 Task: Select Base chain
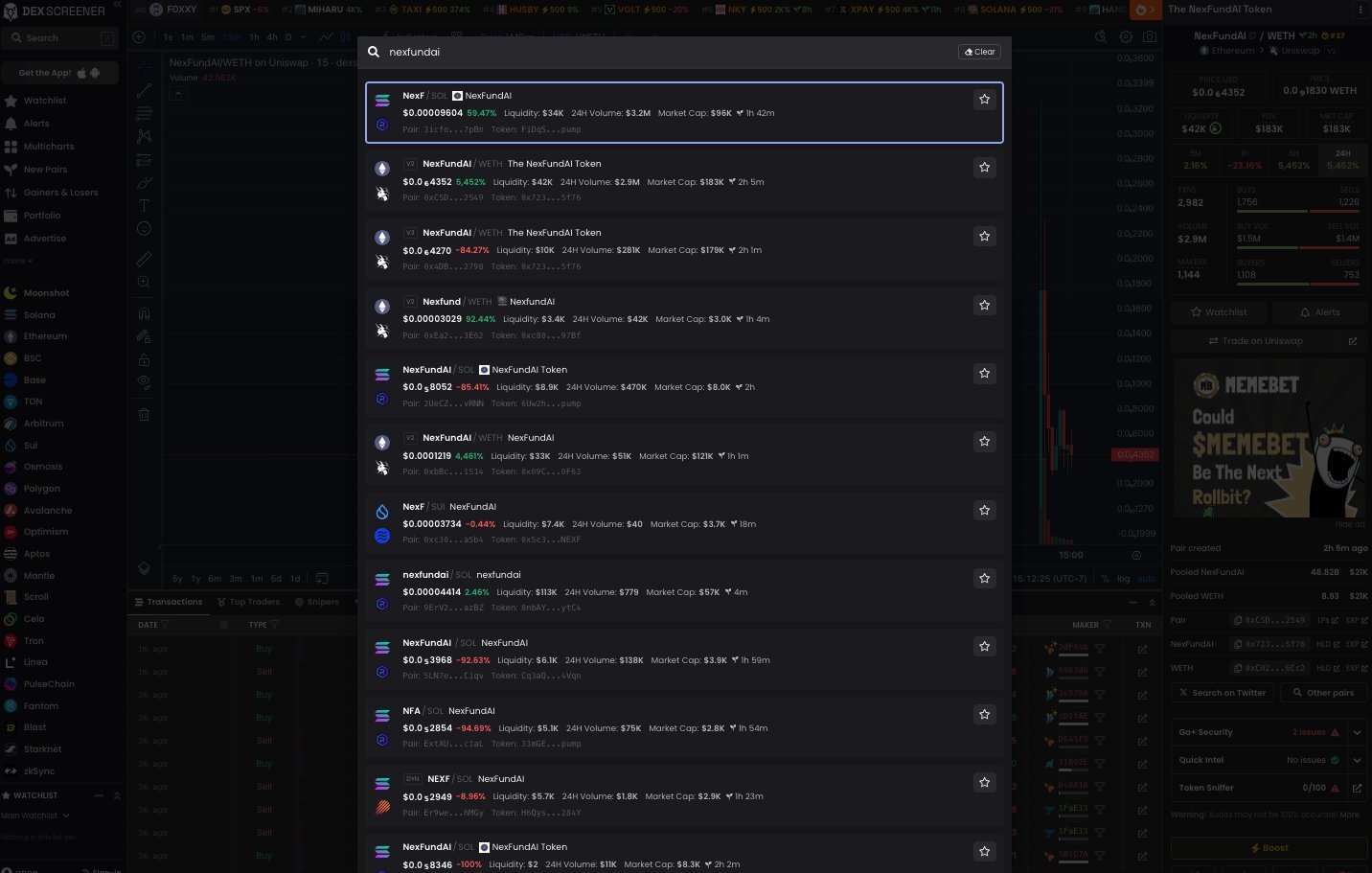tap(34, 380)
